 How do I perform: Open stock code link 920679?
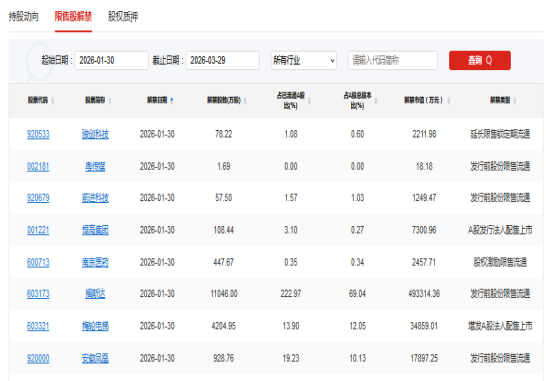[38, 198]
